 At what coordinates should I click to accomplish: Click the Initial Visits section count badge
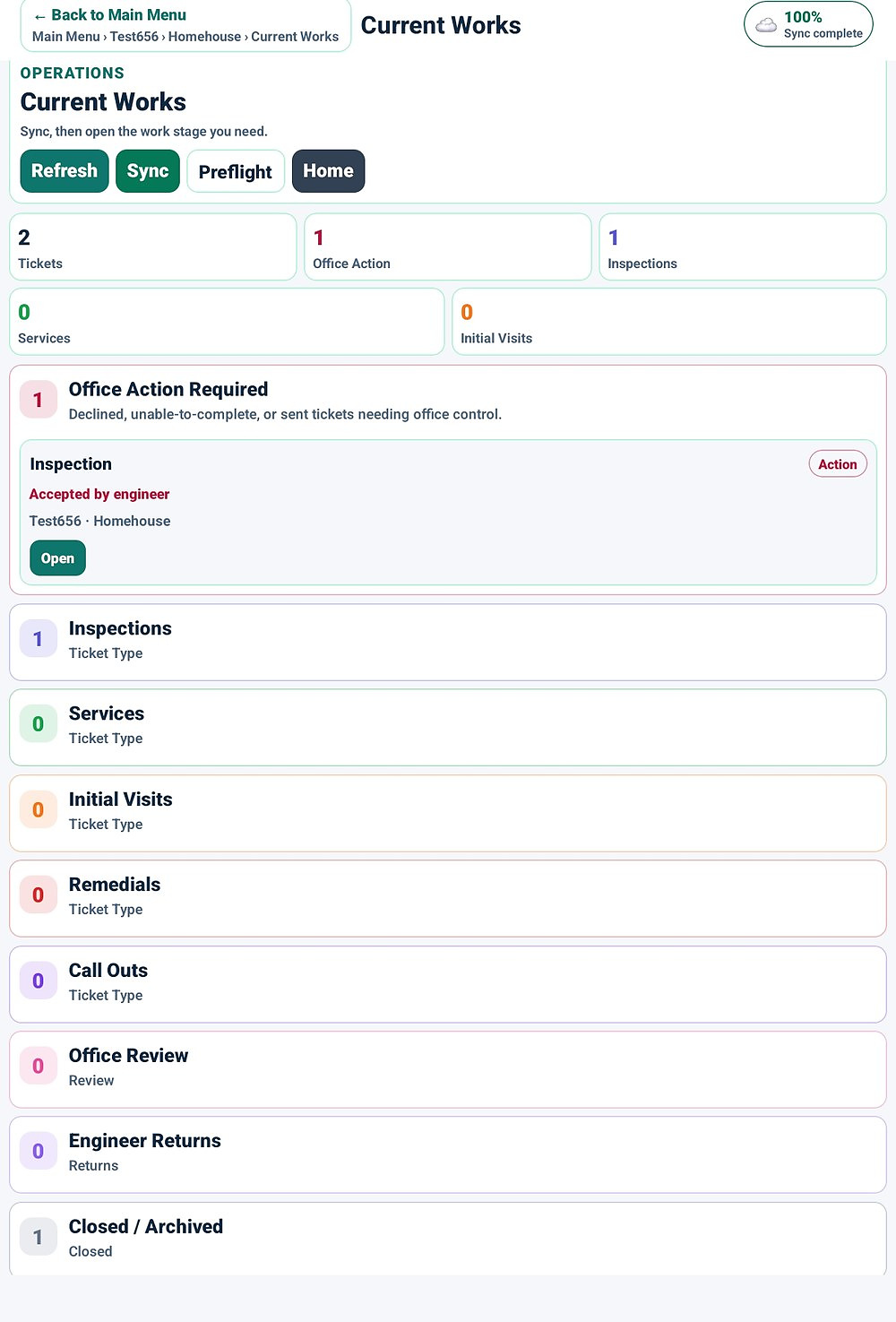click(39, 810)
